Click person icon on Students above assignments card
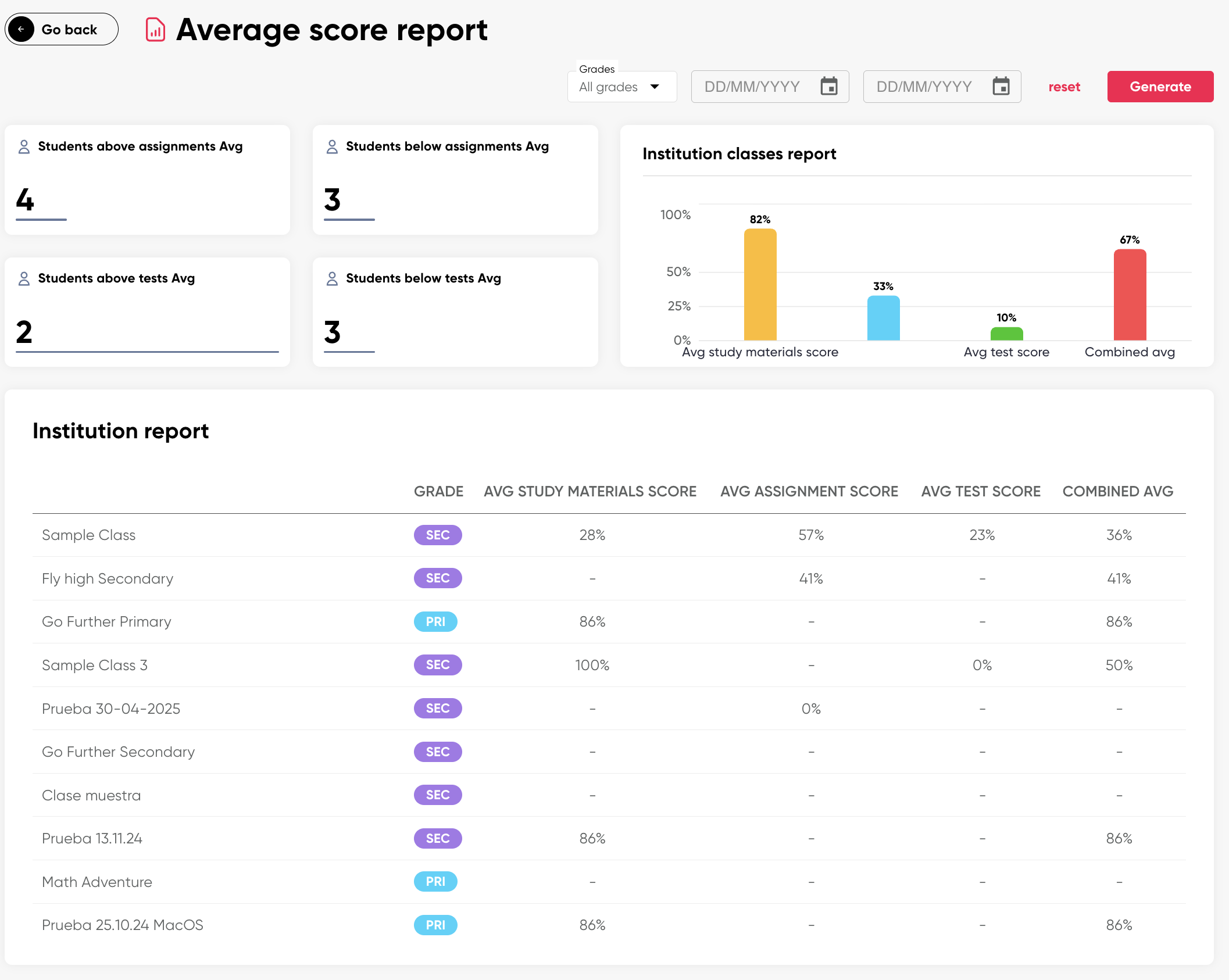 [x=24, y=146]
